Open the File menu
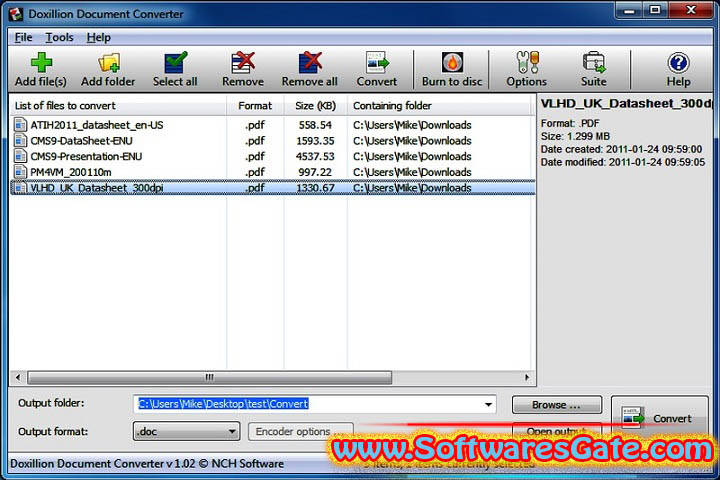 tap(23, 37)
